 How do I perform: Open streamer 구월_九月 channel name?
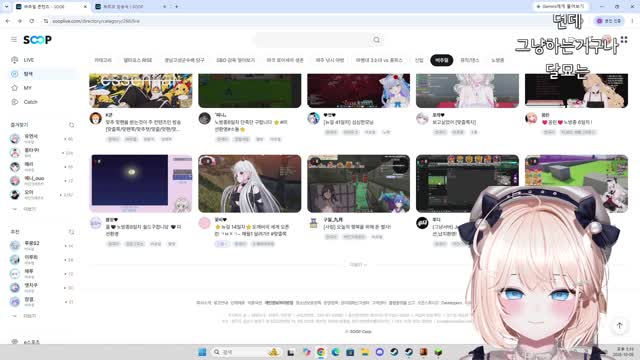click(333, 220)
